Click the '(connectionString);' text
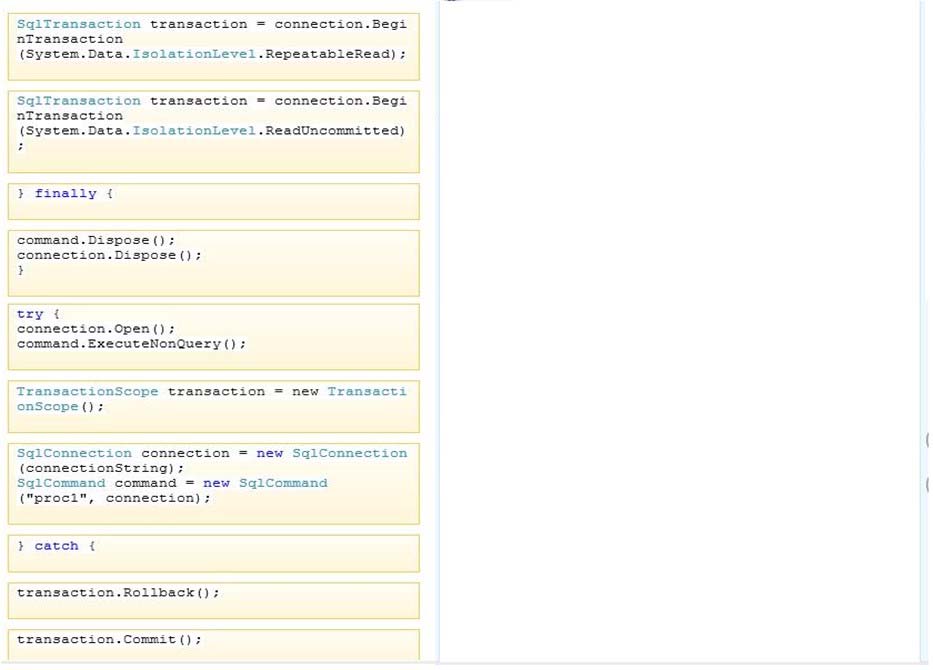The image size is (933, 670). pyautogui.click(x=101, y=468)
